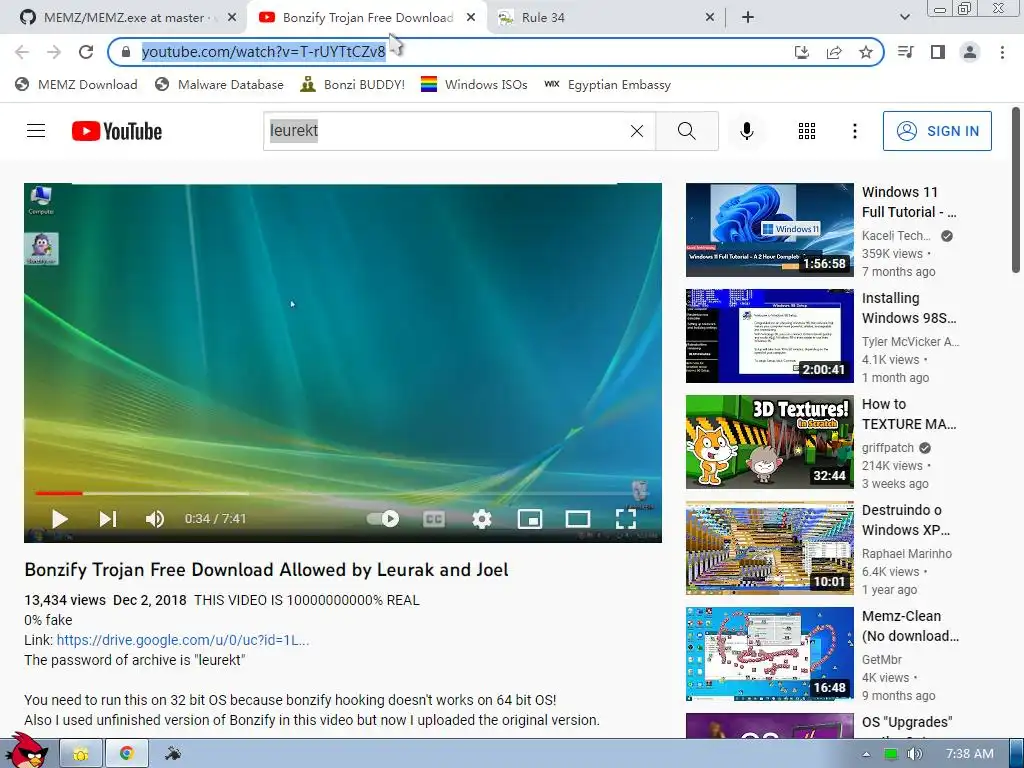Open the YouTube apps grid
The width and height of the screenshot is (1024, 768).
click(807, 131)
